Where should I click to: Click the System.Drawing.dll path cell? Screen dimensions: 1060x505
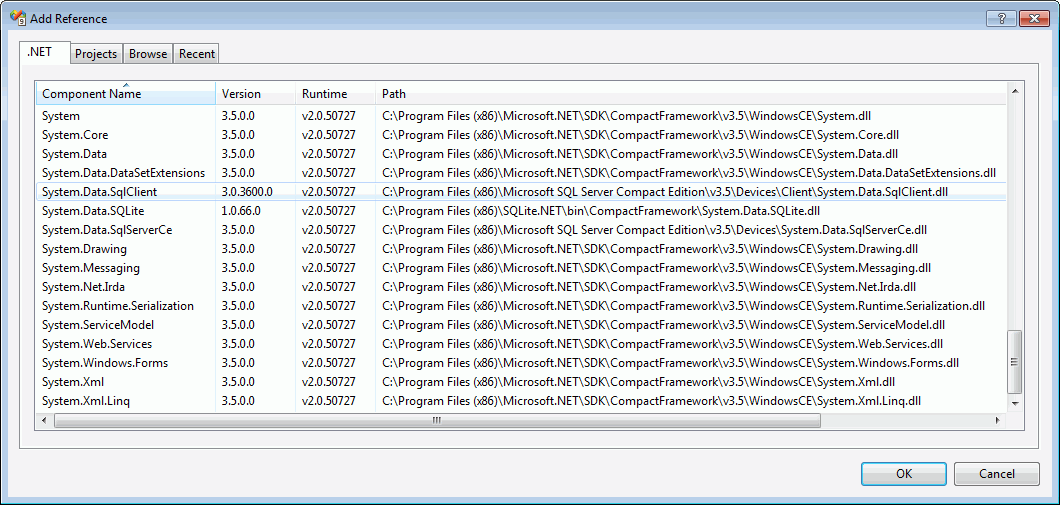pos(650,249)
